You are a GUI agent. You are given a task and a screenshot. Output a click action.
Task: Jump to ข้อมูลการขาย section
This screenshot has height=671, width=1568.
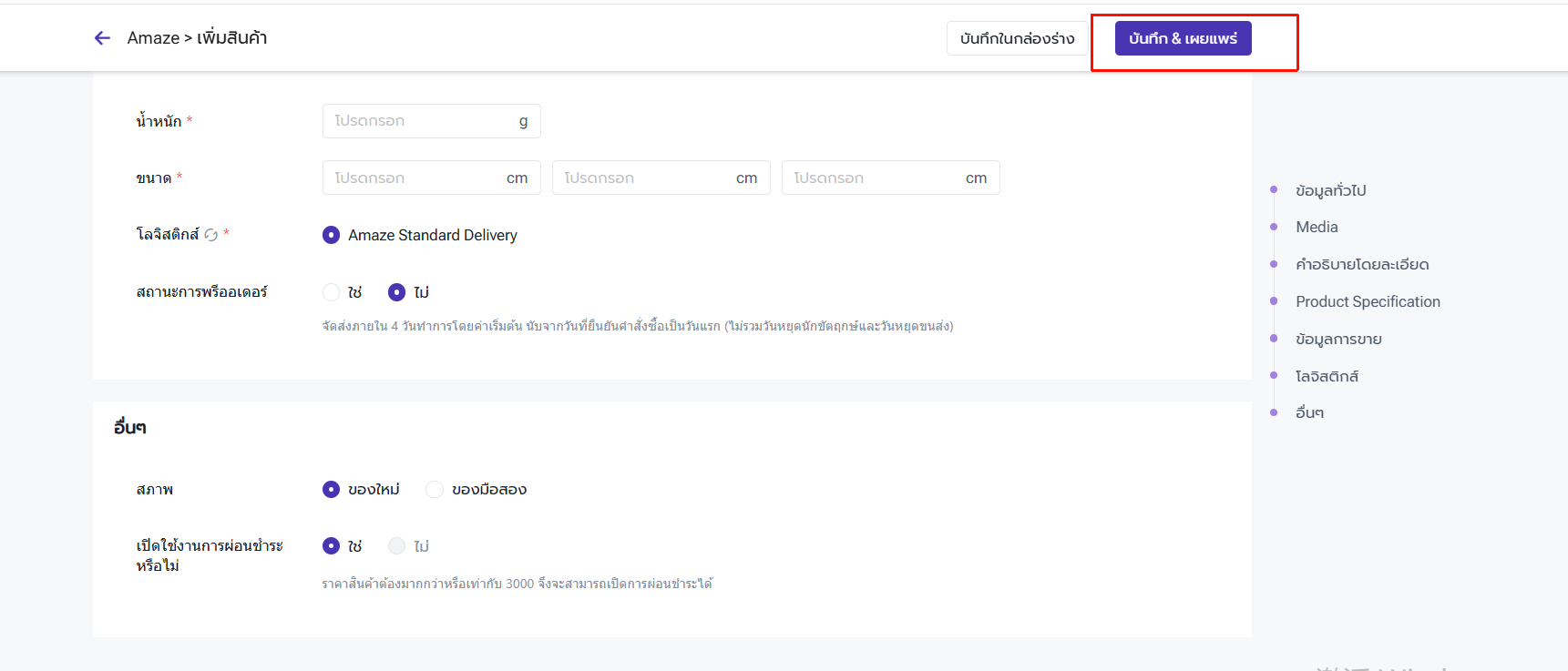point(1338,340)
